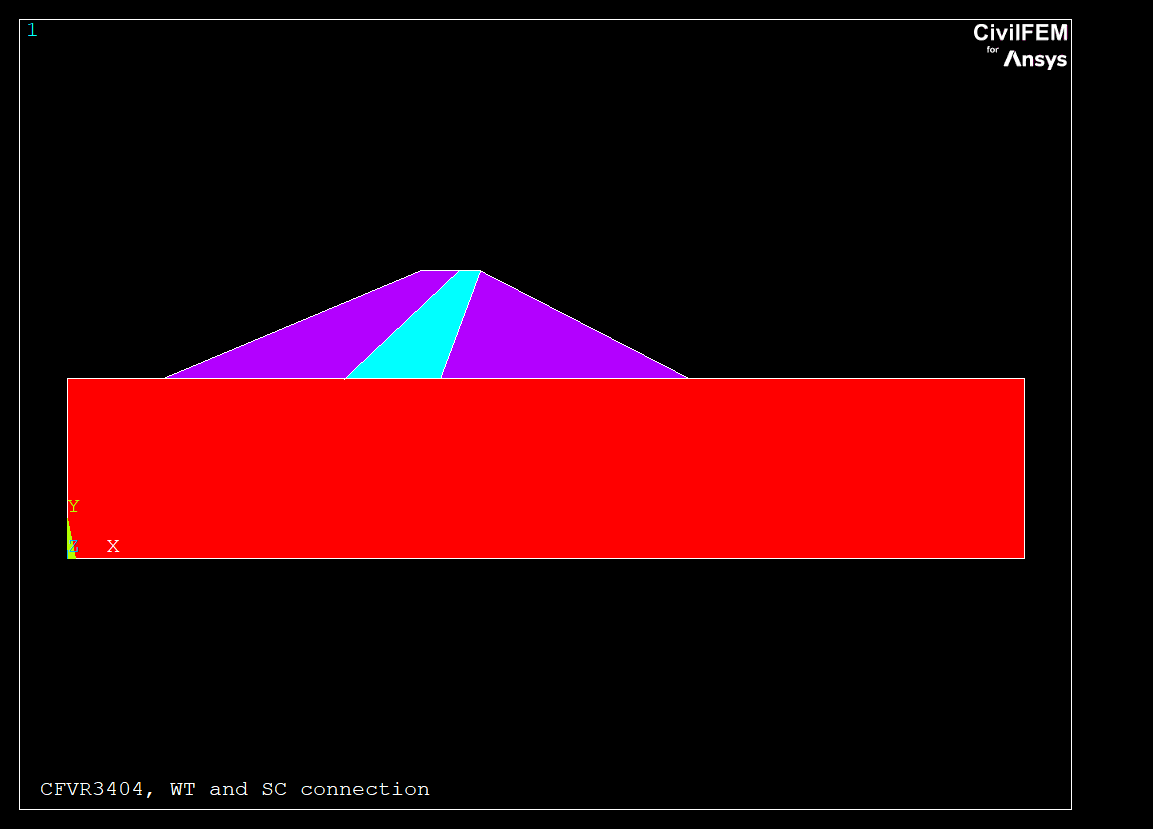Select the red foundation area
The width and height of the screenshot is (1153, 829).
(545, 468)
